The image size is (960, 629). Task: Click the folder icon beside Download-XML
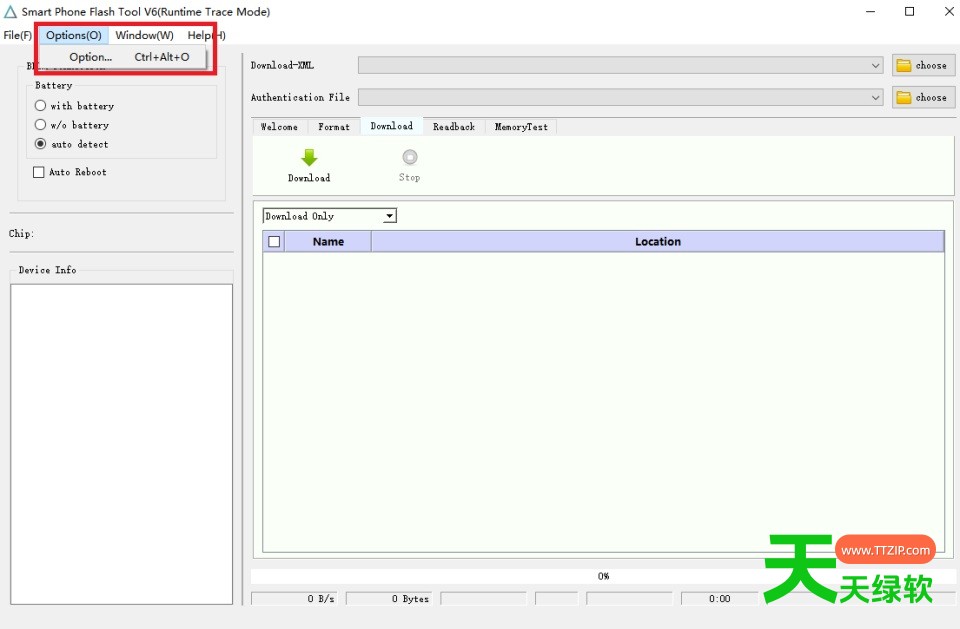click(x=904, y=66)
